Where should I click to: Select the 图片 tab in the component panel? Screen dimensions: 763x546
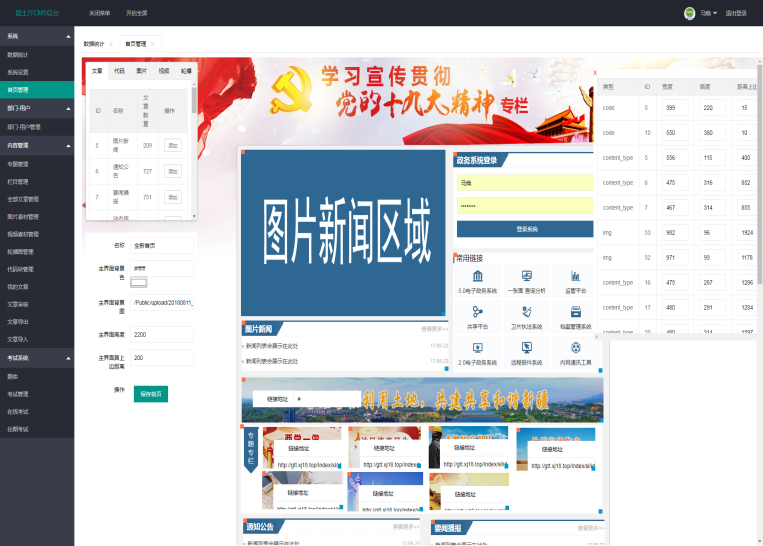(x=142, y=71)
